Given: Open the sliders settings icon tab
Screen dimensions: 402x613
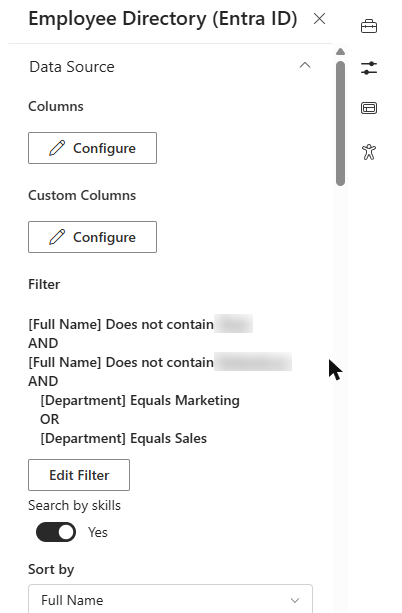Looking at the screenshot, I should coord(369,68).
